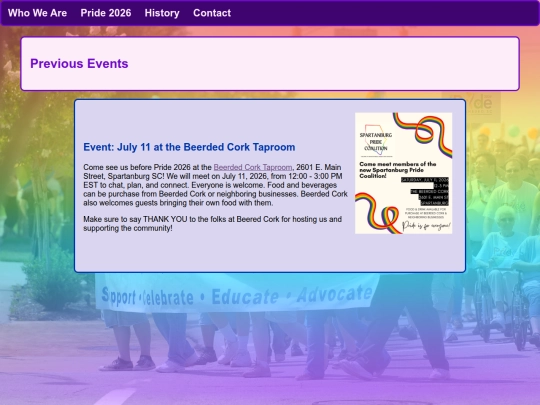Follow the Beerded Cork Taproom hyperlink
Viewport: 540px width, 405px height.
point(253,167)
